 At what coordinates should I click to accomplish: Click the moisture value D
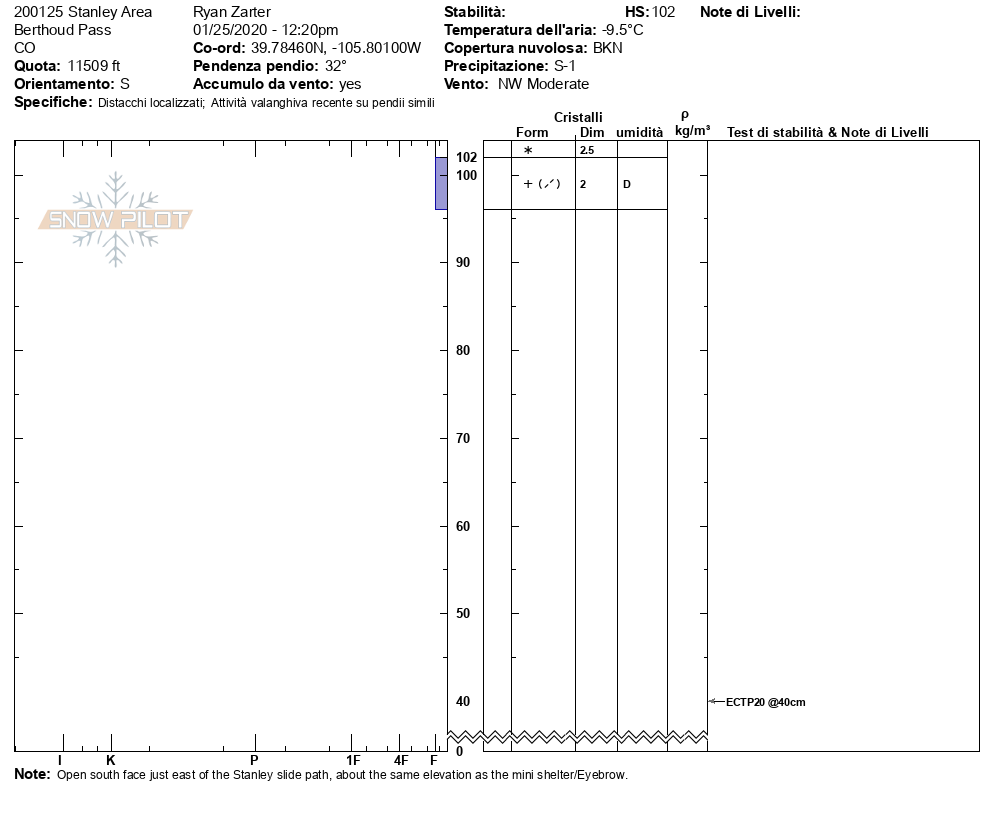(x=626, y=185)
